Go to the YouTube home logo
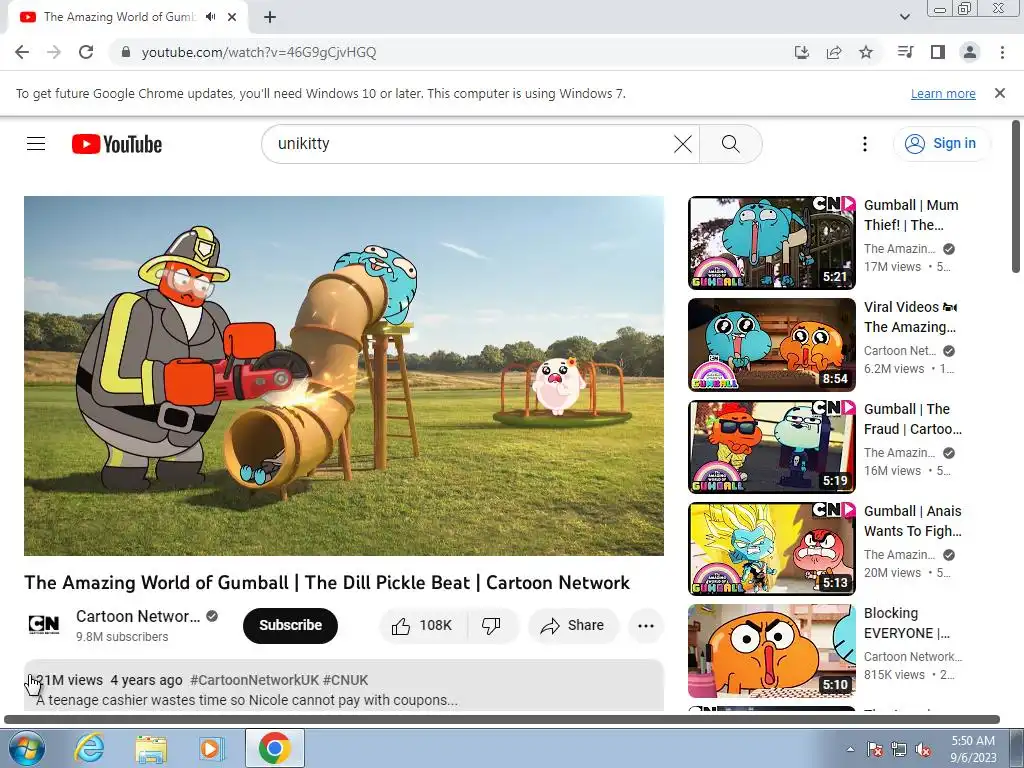The image size is (1024, 768). pos(117,144)
